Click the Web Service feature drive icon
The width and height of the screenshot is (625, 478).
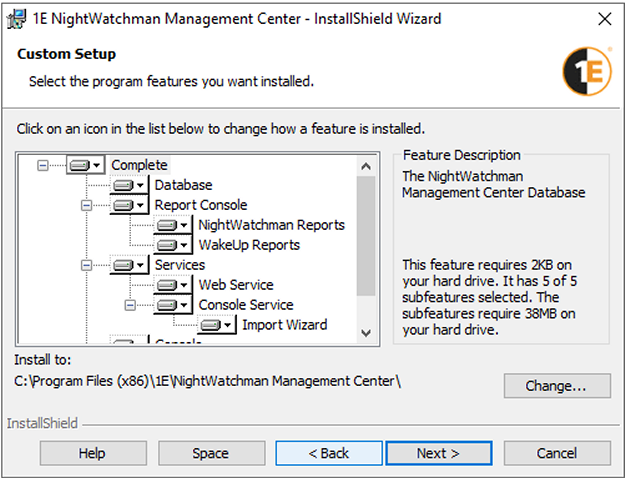tap(172, 285)
